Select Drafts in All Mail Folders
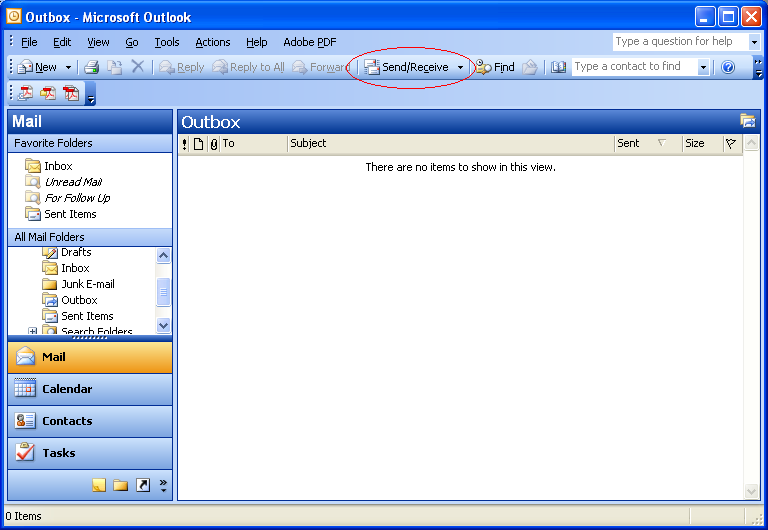This screenshot has height=530, width=768. point(67,252)
